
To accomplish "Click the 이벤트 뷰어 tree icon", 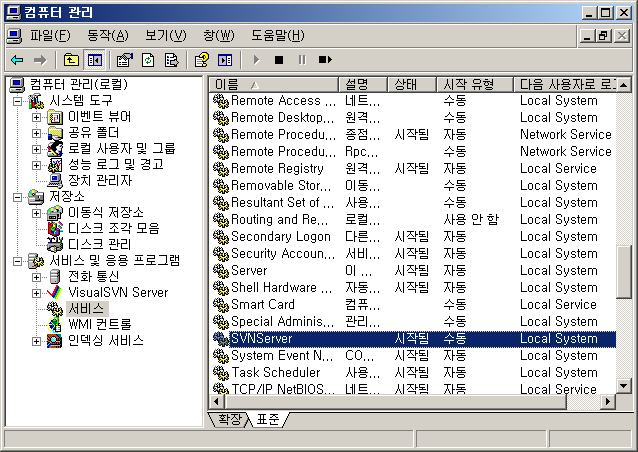I will coord(55,117).
